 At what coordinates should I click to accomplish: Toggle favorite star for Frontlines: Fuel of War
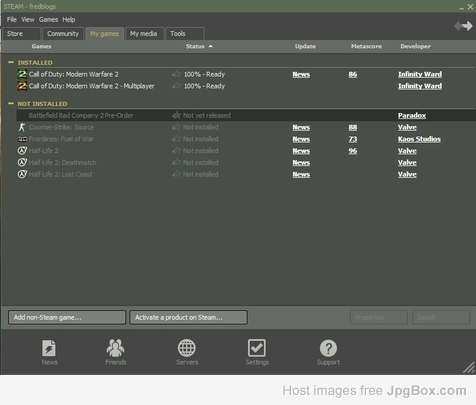pyautogui.click(x=177, y=139)
